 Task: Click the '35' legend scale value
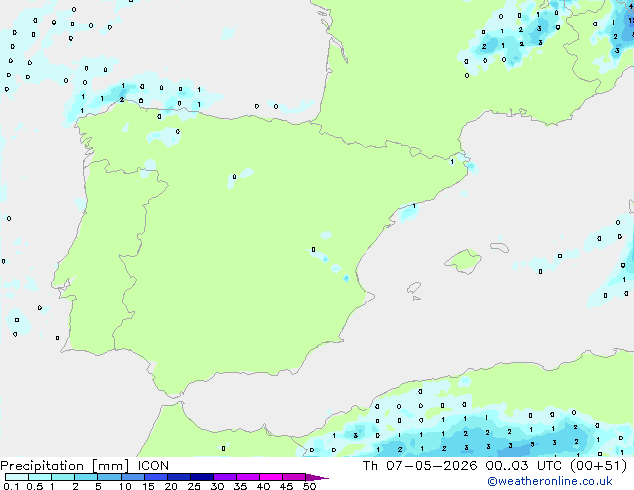(x=240, y=486)
